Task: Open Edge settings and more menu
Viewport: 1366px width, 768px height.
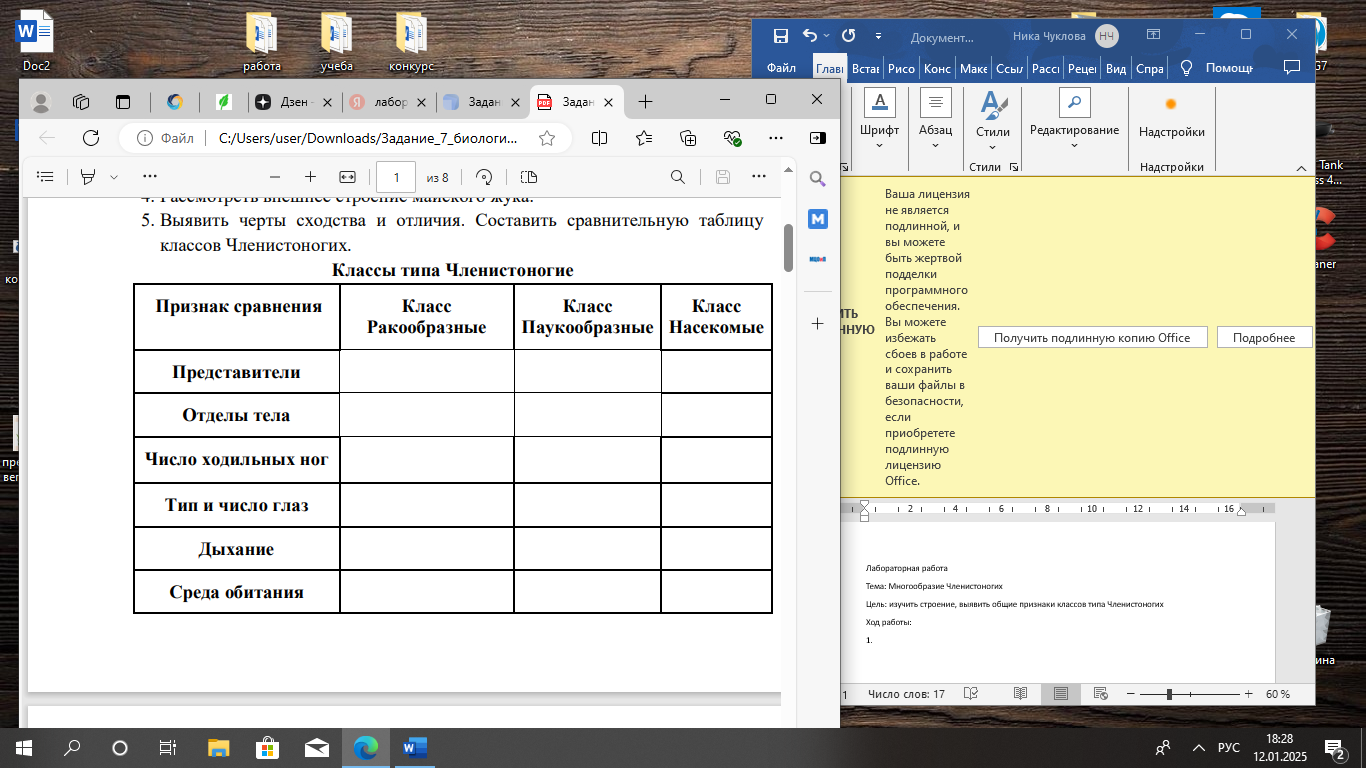Action: tap(776, 138)
